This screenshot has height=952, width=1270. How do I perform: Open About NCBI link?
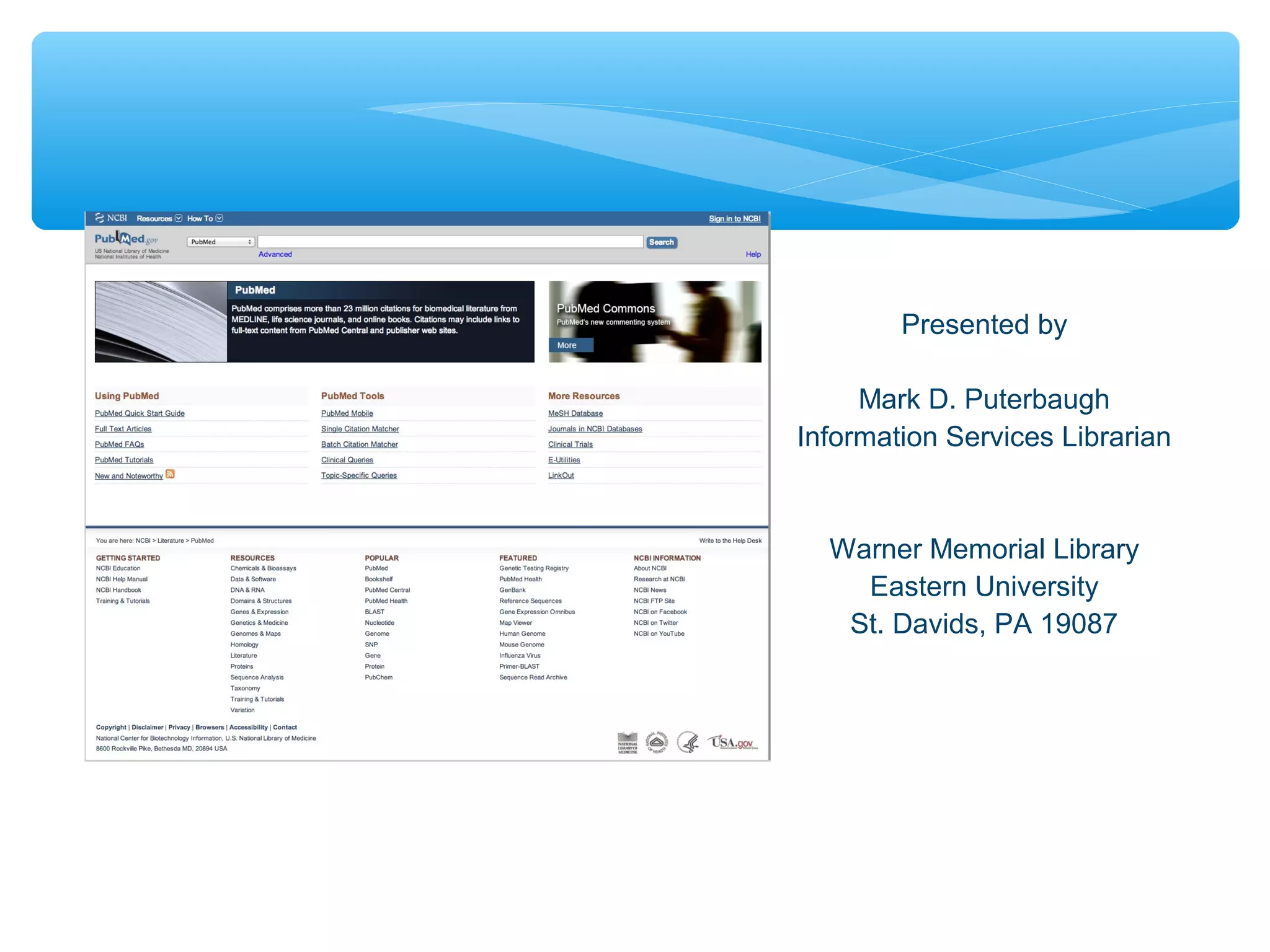650,568
